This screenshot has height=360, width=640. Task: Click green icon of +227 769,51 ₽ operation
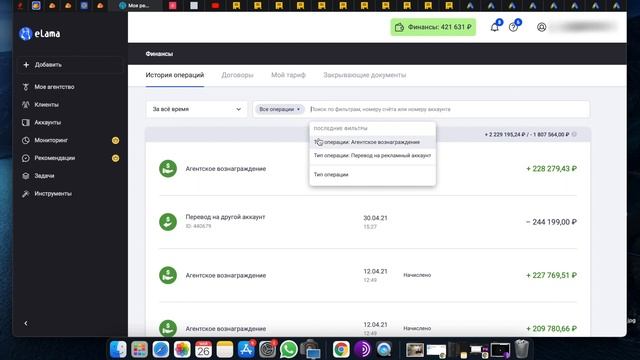pos(168,276)
